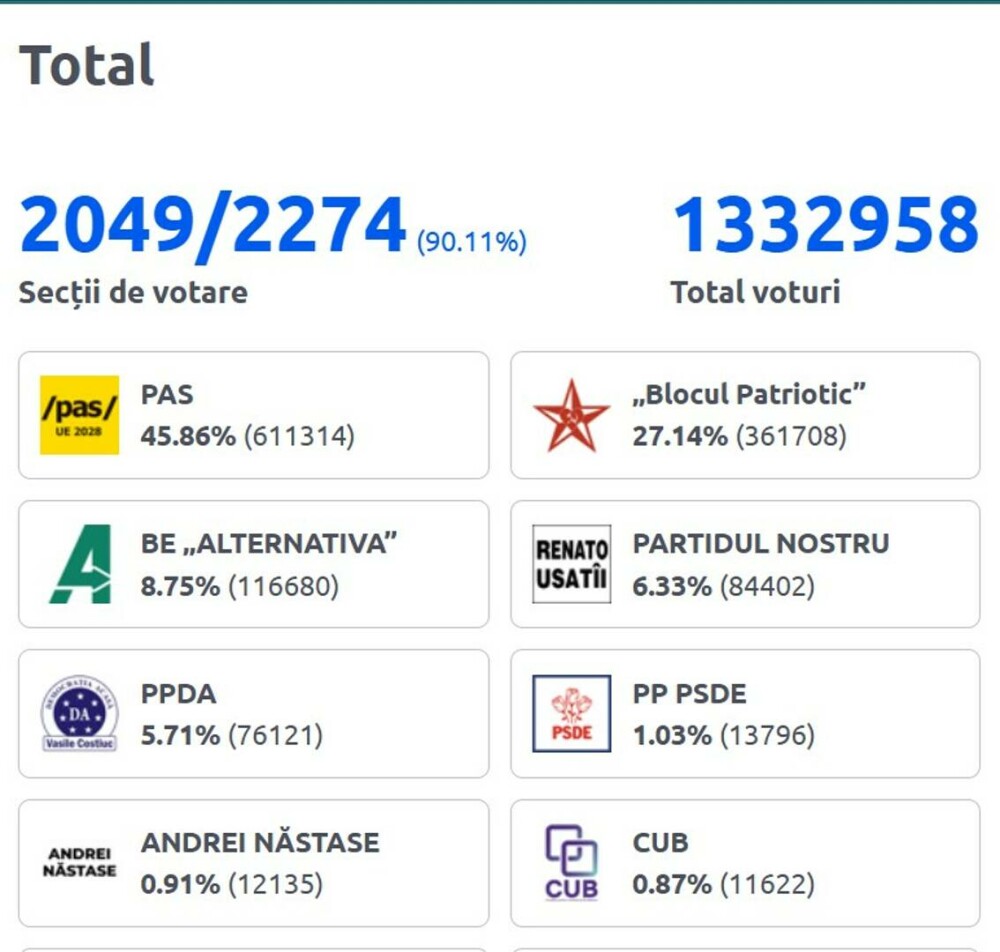Click the 90.11% stations processed percentage
Viewport: 1000px width, 952px height.
coord(471,241)
